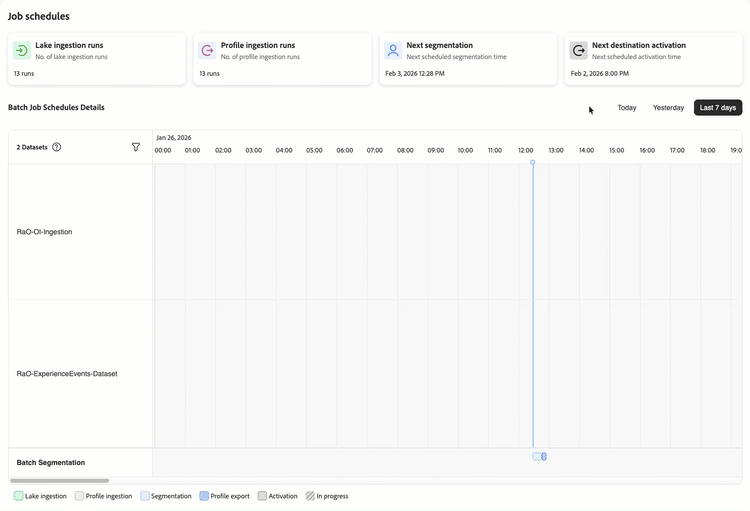Click the Segmentation legend swatch

pyautogui.click(x=145, y=496)
